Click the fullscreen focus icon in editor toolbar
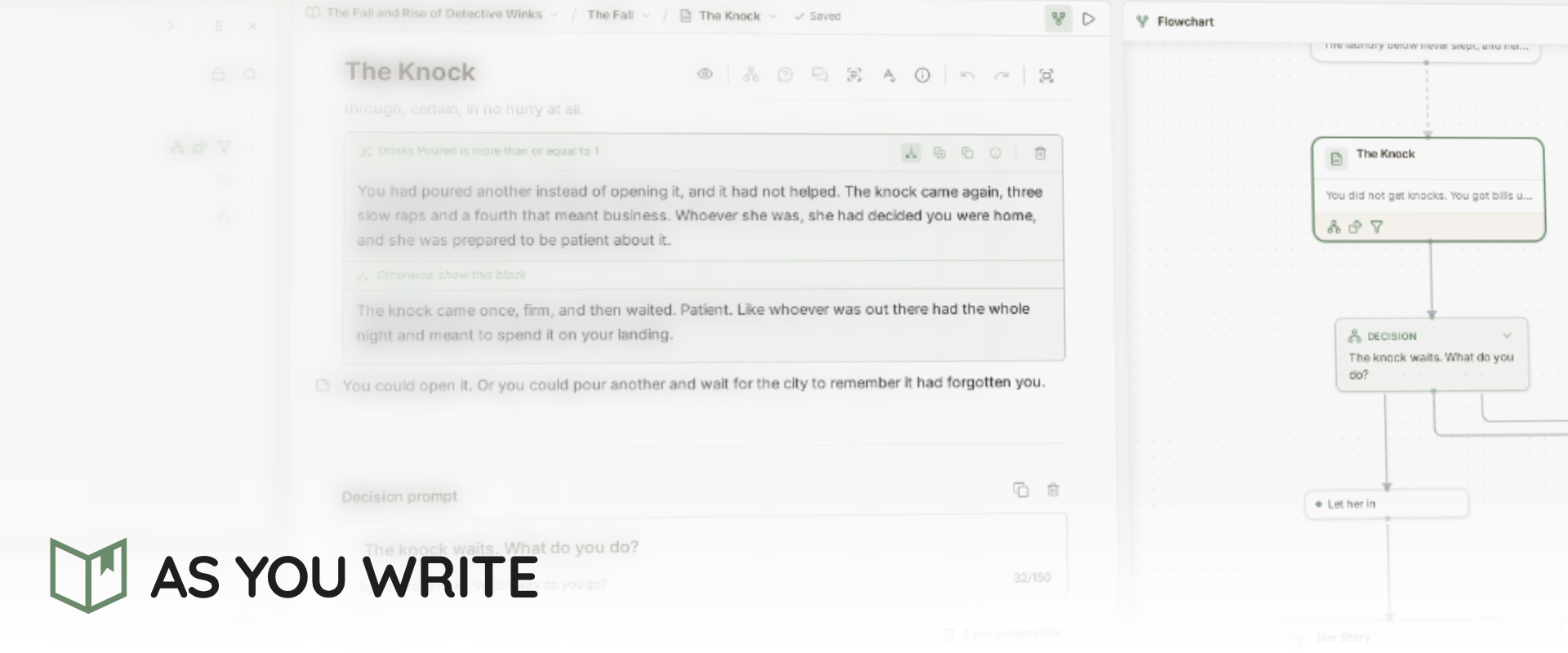Image resolution: width=1568 pixels, height=653 pixels. coord(1046,76)
